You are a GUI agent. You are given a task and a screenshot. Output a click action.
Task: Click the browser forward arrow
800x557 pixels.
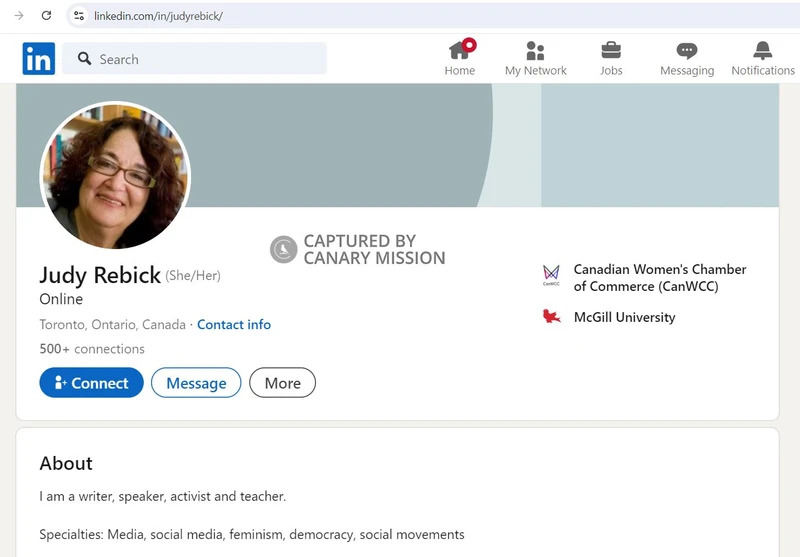coord(19,15)
